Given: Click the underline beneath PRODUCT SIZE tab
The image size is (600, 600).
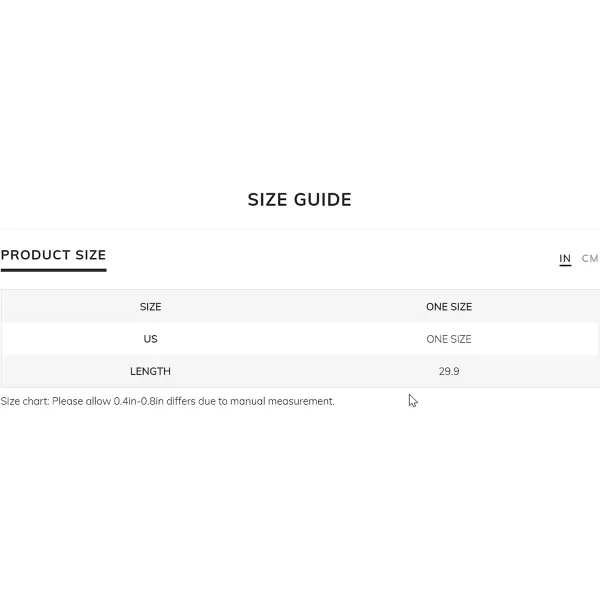Looking at the screenshot, I should [x=54, y=270].
